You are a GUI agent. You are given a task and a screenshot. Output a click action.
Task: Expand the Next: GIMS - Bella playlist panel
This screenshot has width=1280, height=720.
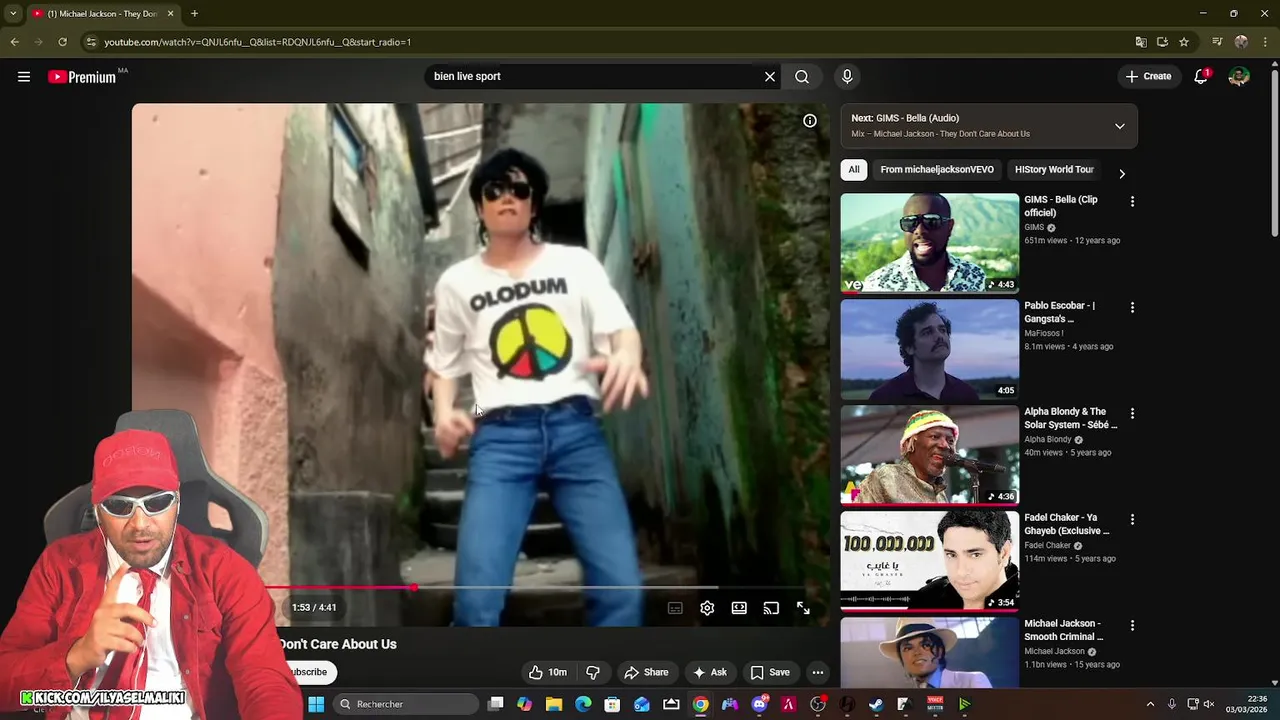coord(1120,126)
